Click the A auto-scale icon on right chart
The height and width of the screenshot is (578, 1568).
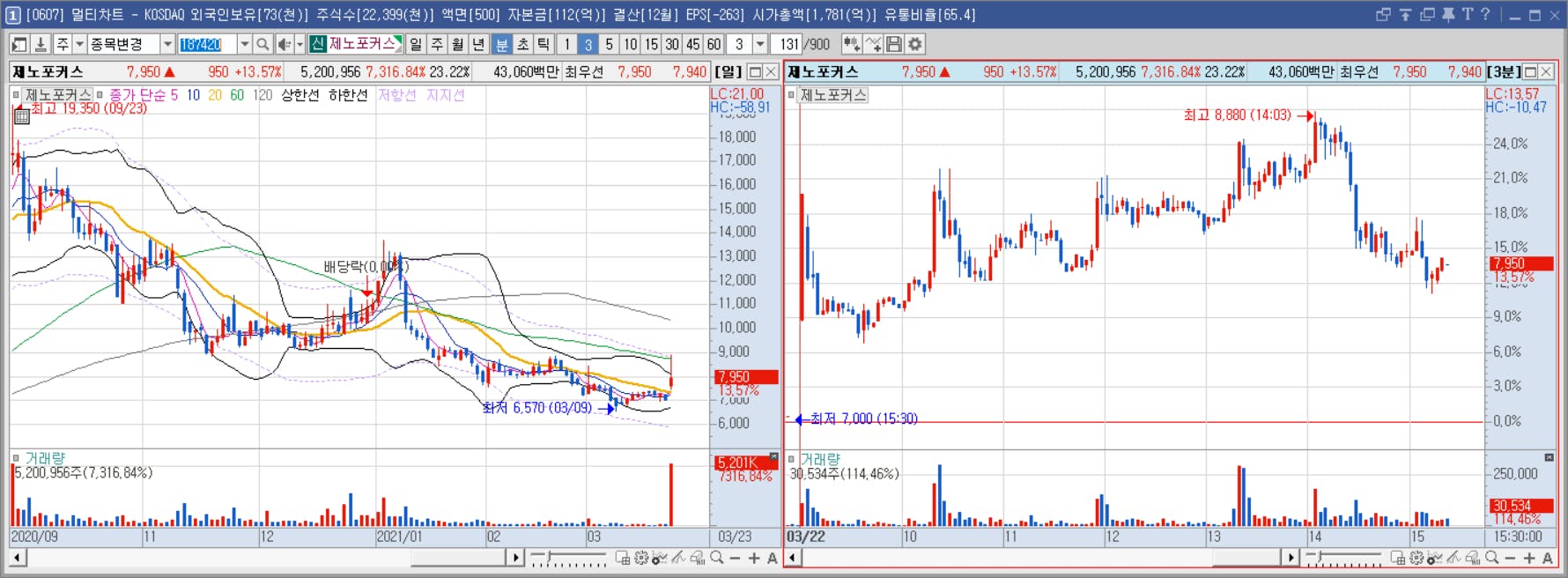point(1547,558)
